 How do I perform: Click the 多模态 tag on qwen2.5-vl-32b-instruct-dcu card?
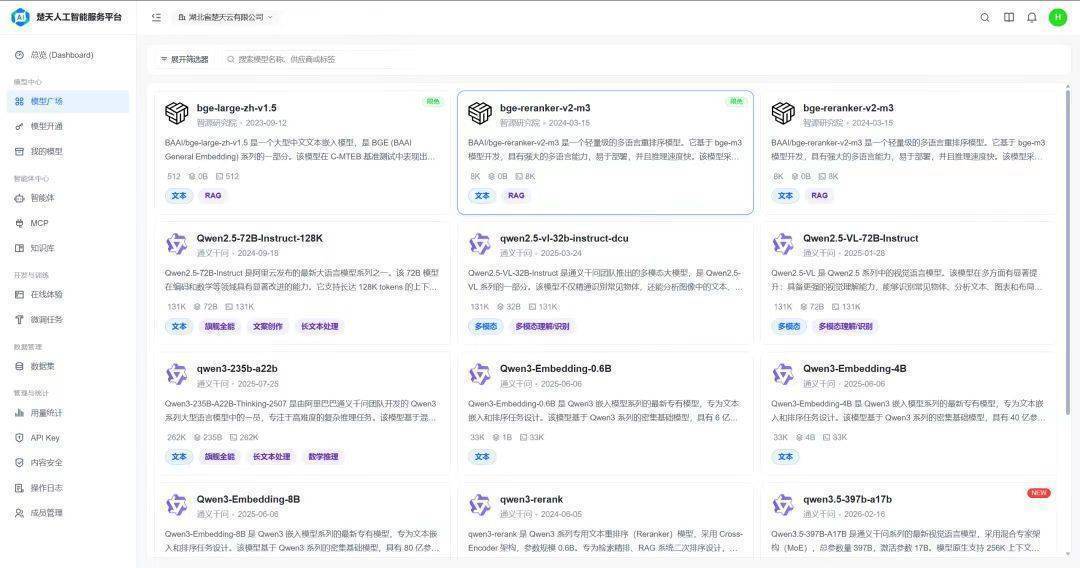coord(485,326)
